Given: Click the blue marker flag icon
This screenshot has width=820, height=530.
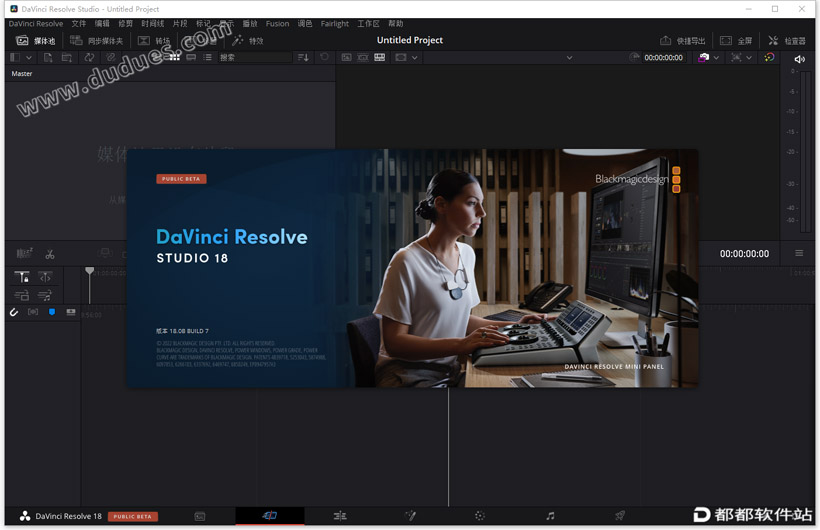Looking at the screenshot, I should (52, 312).
